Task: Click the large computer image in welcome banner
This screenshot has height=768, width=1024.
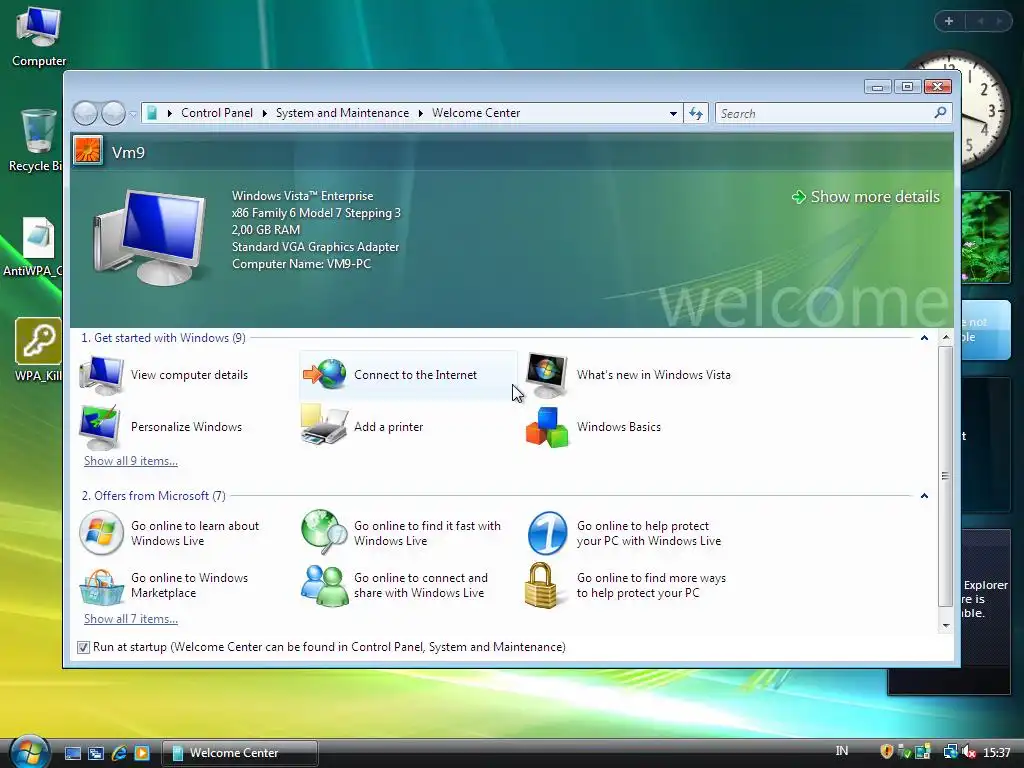Action: click(x=150, y=238)
